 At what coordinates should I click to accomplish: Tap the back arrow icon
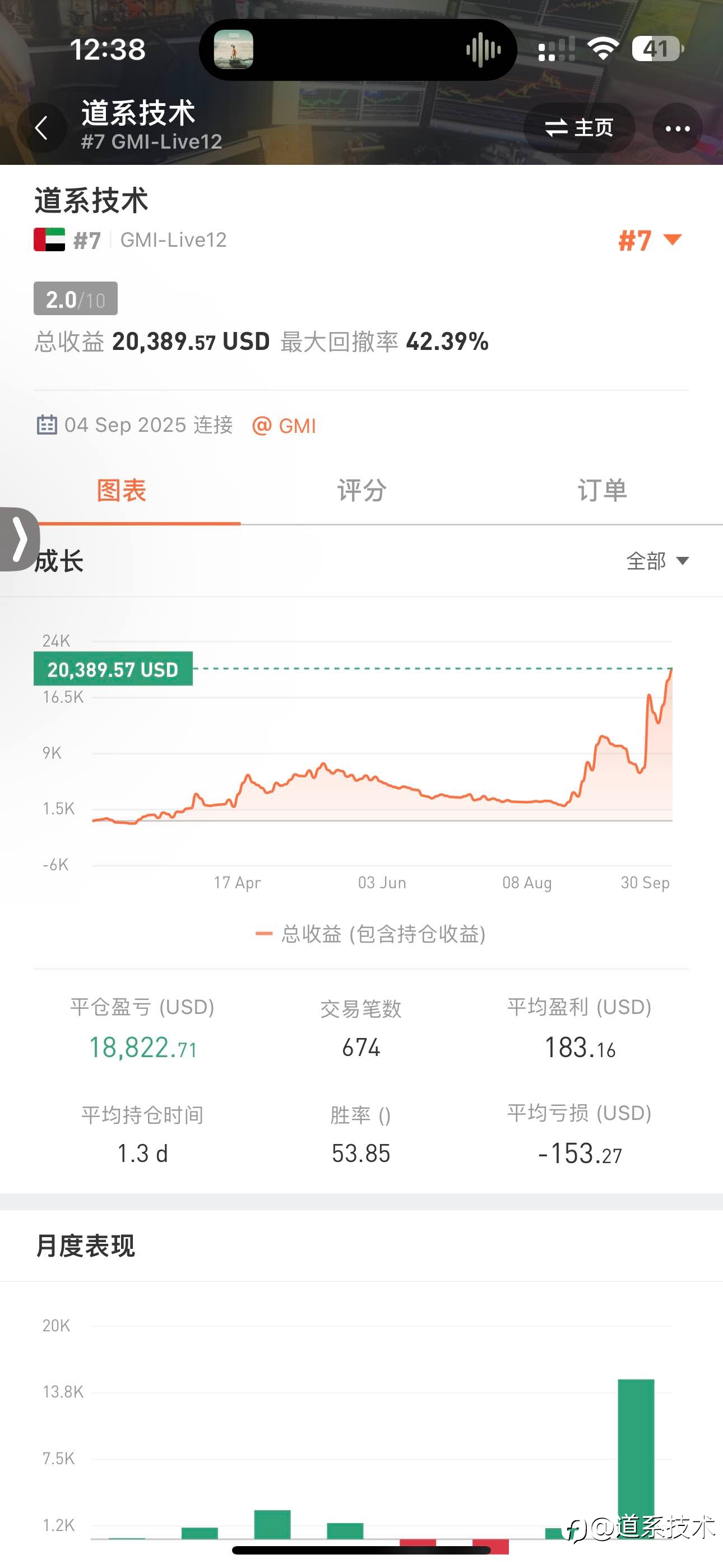(x=41, y=128)
